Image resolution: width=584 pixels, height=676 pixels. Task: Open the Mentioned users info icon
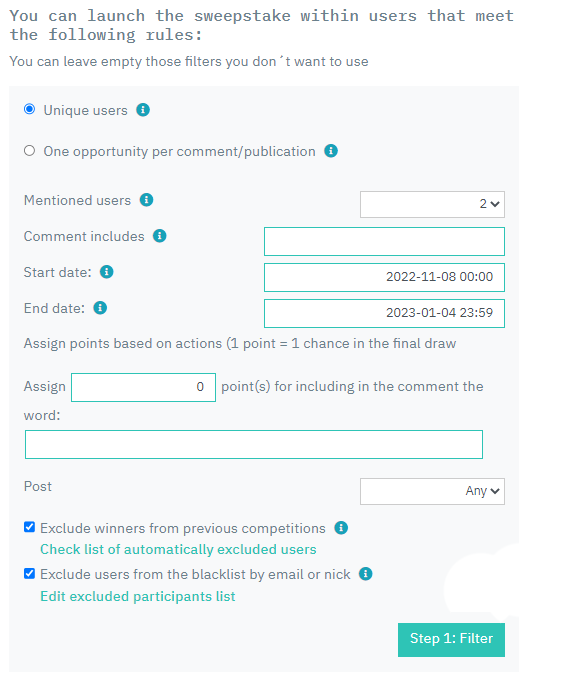pyautogui.click(x=147, y=200)
